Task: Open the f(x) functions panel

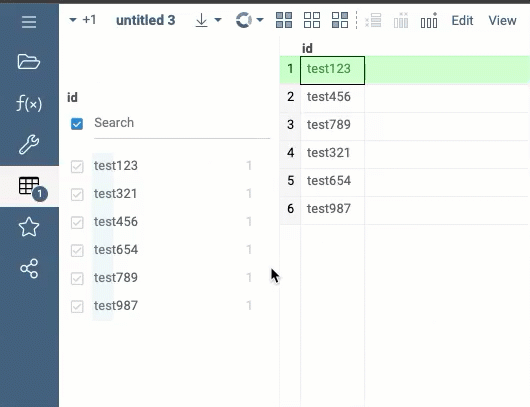Action: tap(29, 103)
